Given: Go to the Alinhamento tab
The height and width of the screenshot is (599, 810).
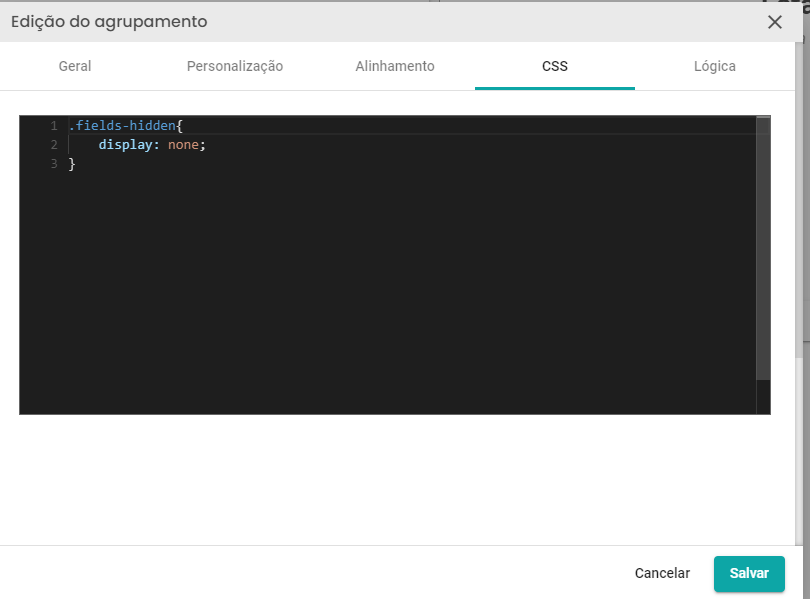Looking at the screenshot, I should click(395, 66).
